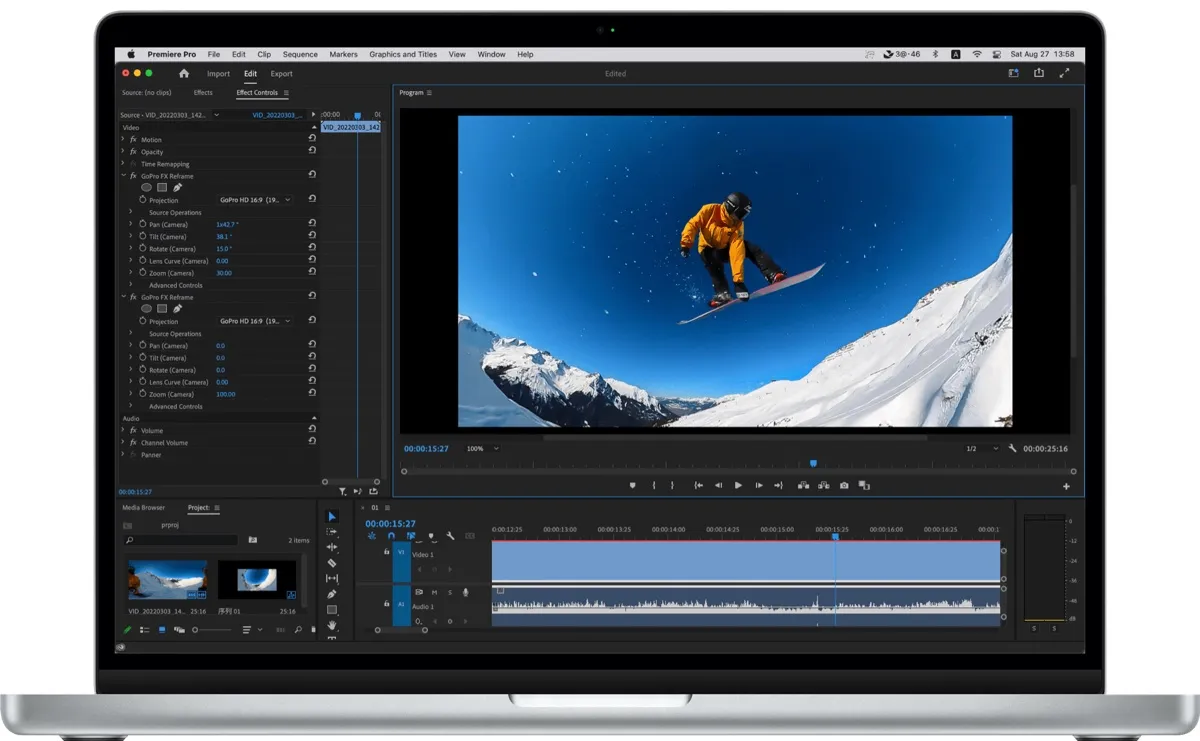
Task: Click the Import workspace button
Action: (x=218, y=74)
